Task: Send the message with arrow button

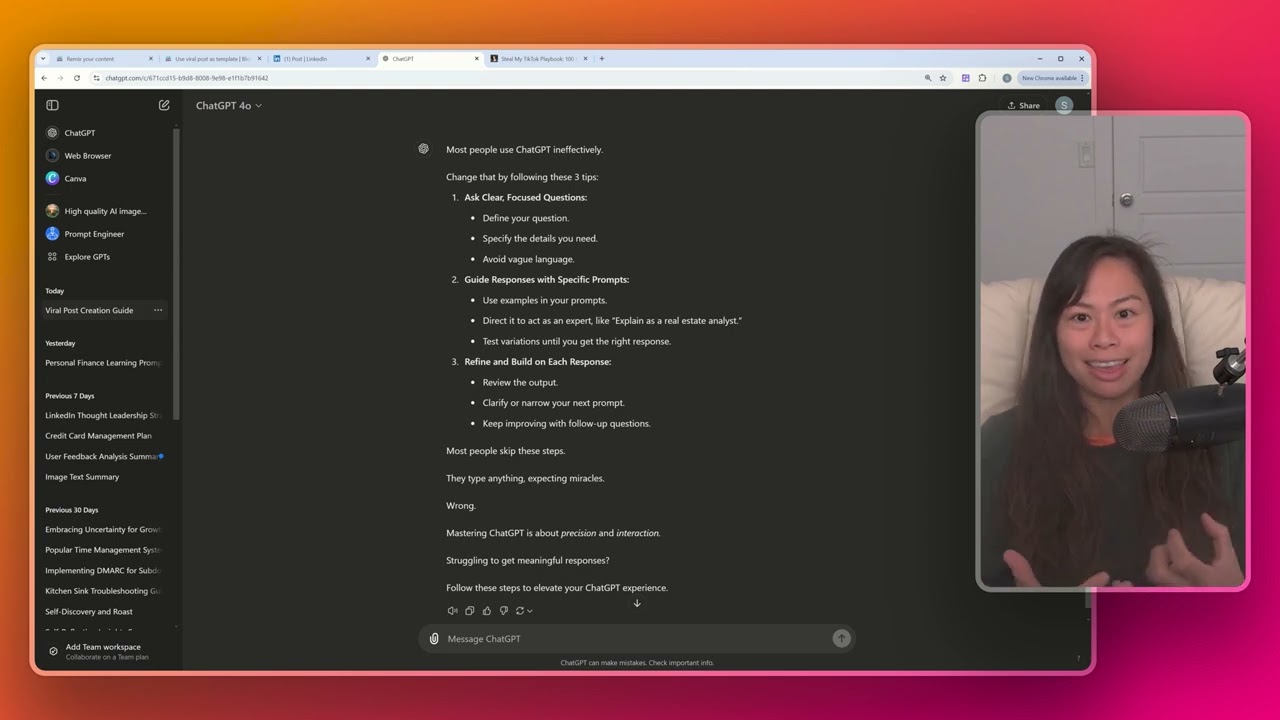Action: coord(841,639)
